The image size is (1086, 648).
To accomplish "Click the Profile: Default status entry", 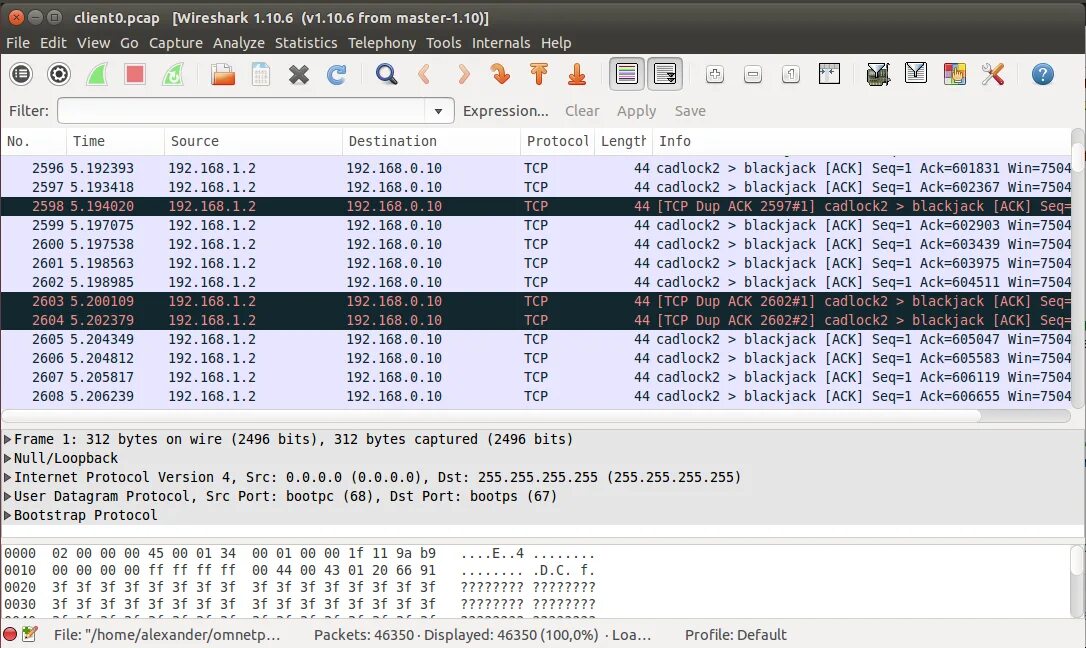I will [x=736, y=635].
